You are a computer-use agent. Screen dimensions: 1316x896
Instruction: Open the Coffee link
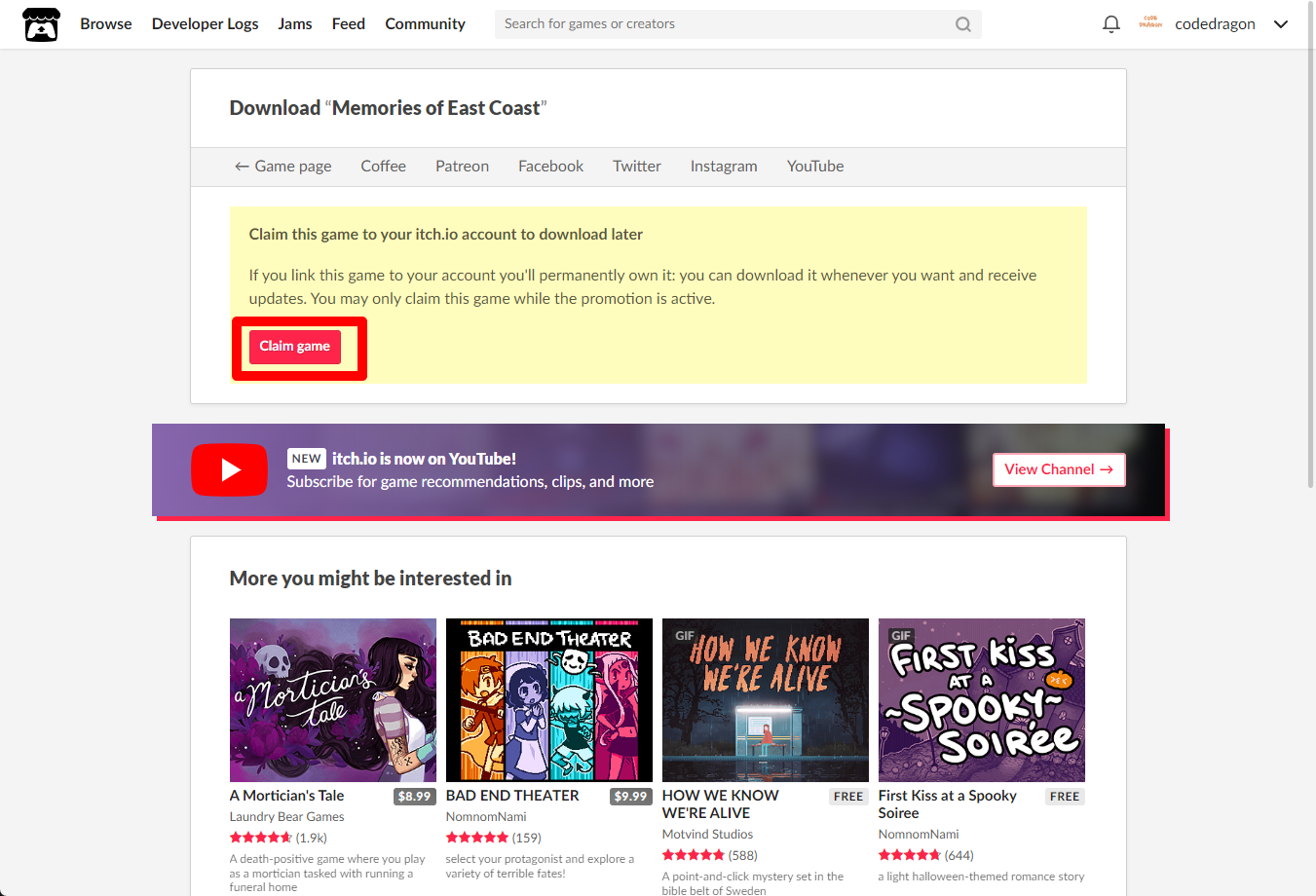(x=384, y=167)
